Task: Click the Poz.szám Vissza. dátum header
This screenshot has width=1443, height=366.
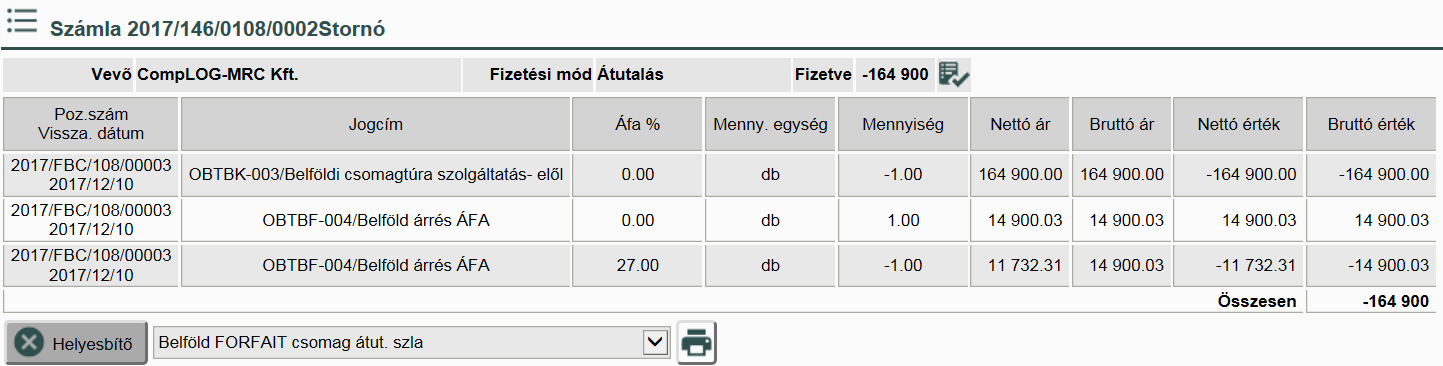Action: tap(91, 125)
